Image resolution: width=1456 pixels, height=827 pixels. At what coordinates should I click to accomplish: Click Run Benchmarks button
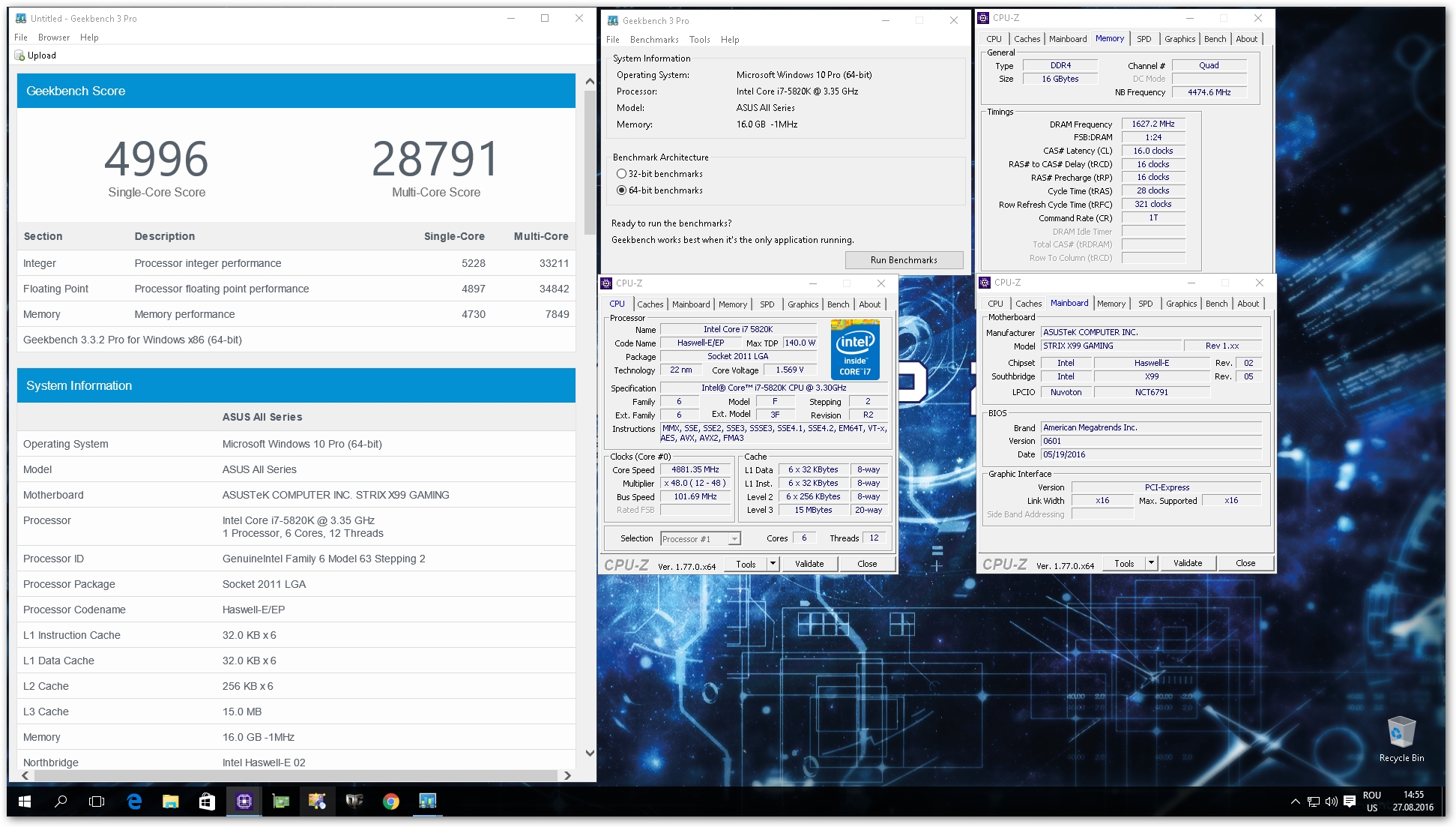point(904,260)
